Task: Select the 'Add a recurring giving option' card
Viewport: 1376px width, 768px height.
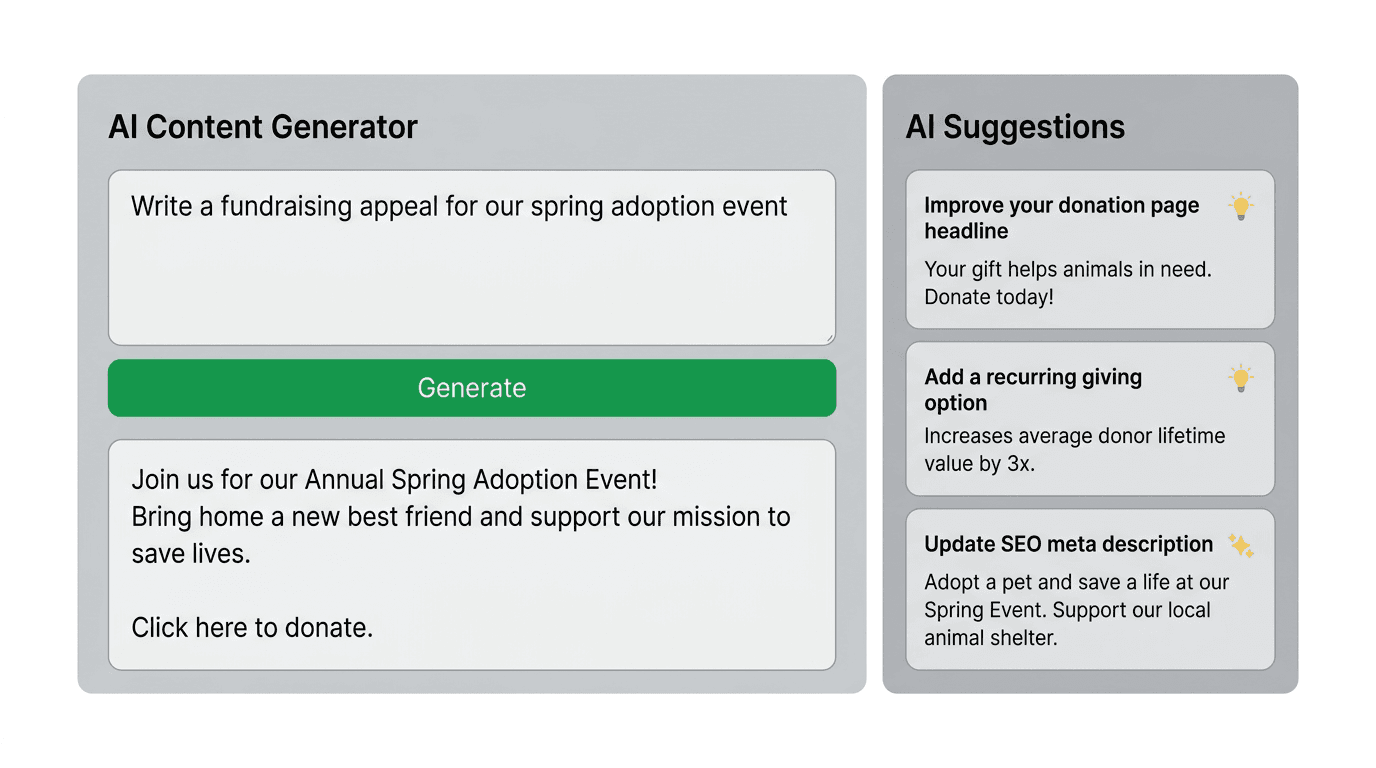Action: [1090, 419]
